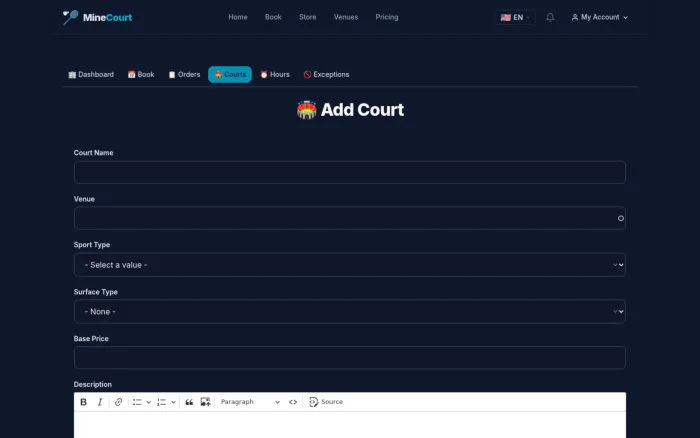Expand the My Account menu
This screenshot has height=438, width=700.
[600, 17]
